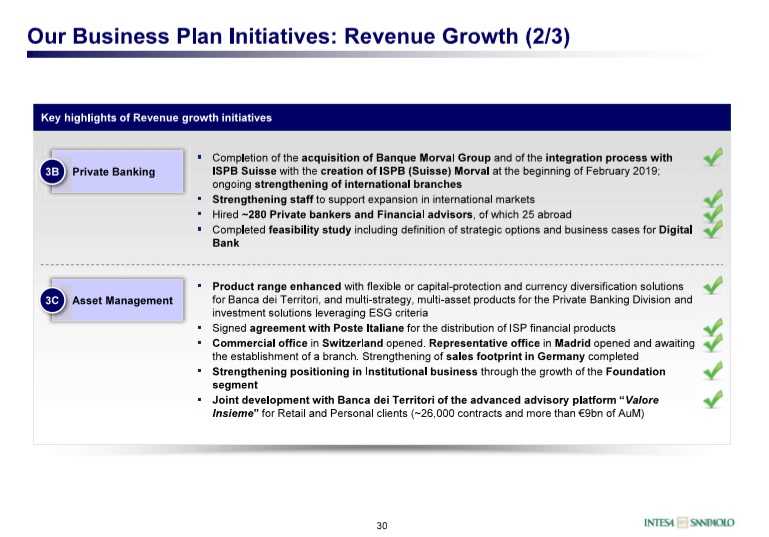Click the slide title Our Business Plan Initiatives
The height and width of the screenshot is (537, 769).
298,36
